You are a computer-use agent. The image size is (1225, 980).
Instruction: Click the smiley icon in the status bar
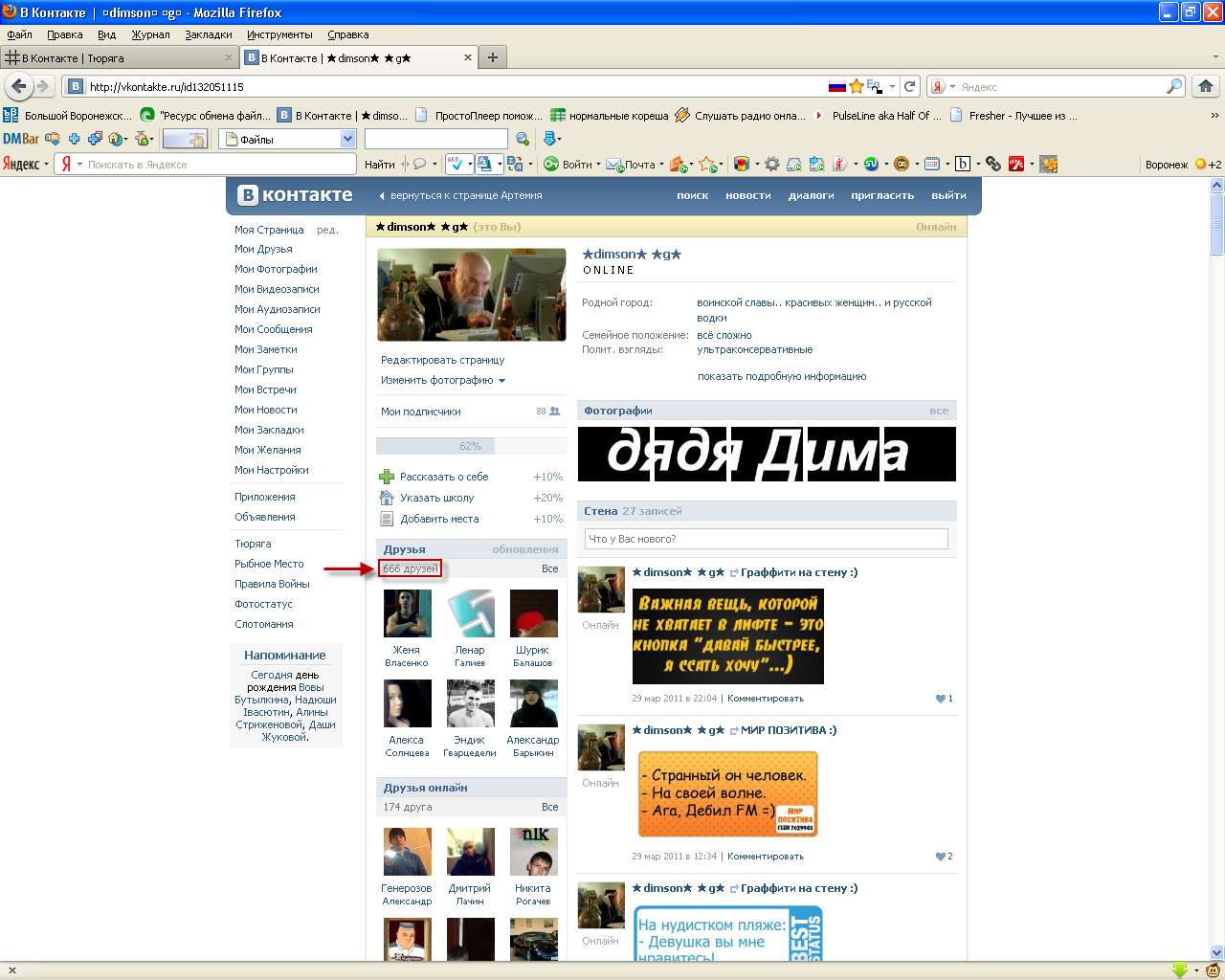pos(1213,970)
